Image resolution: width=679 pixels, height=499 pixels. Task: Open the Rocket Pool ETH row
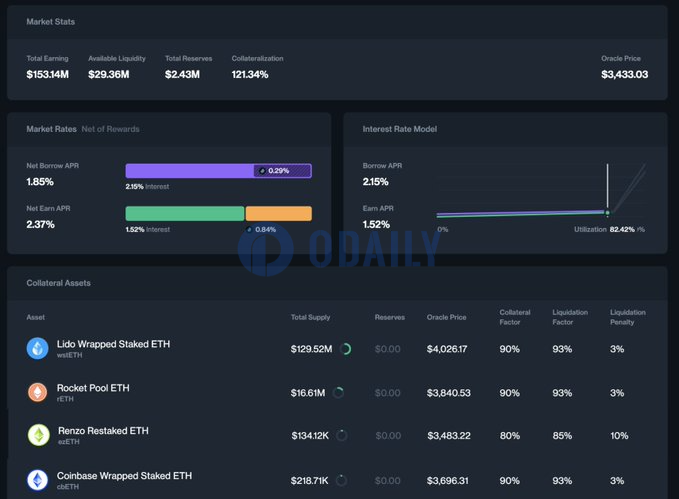[x=337, y=392]
